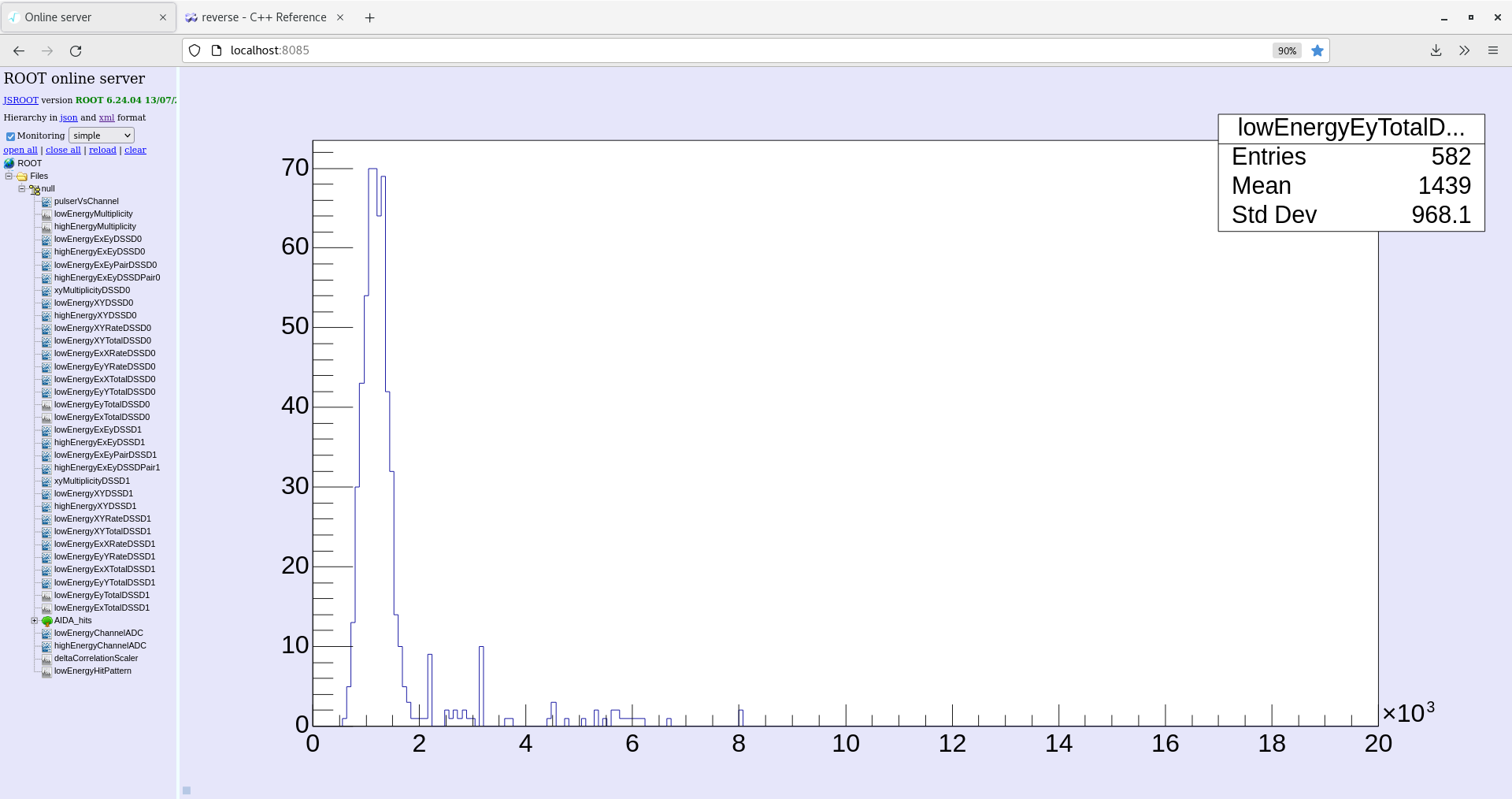Toggle the Monitoring checkbox
Image resolution: width=1512 pixels, height=799 pixels.
click(x=10, y=136)
